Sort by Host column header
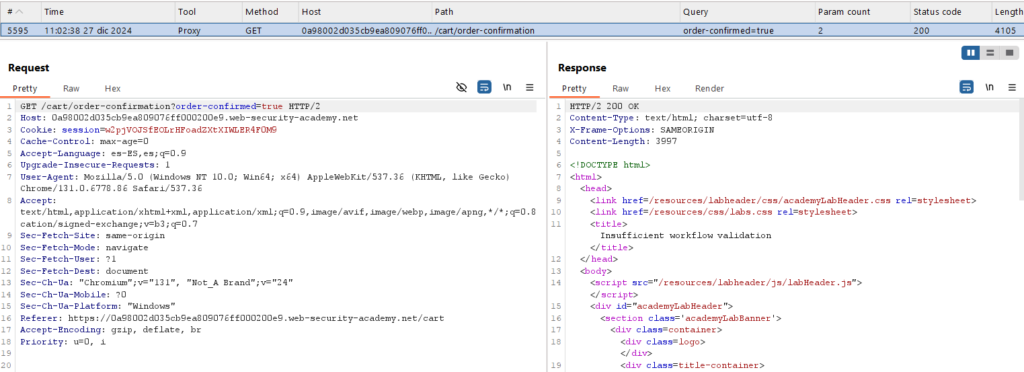This screenshot has width=1024, height=372. click(364, 12)
